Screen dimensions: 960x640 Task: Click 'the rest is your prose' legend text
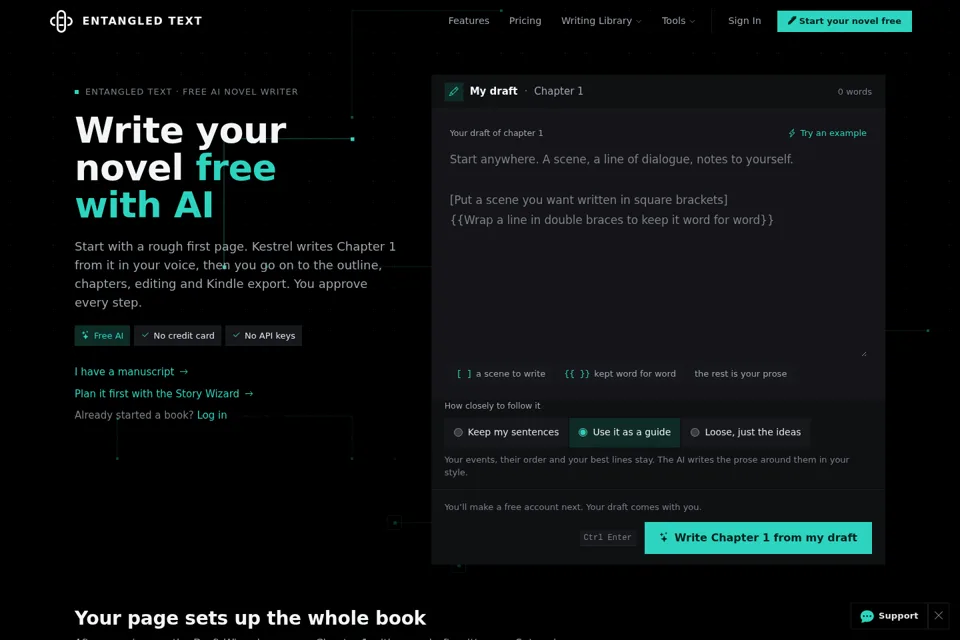tap(740, 374)
